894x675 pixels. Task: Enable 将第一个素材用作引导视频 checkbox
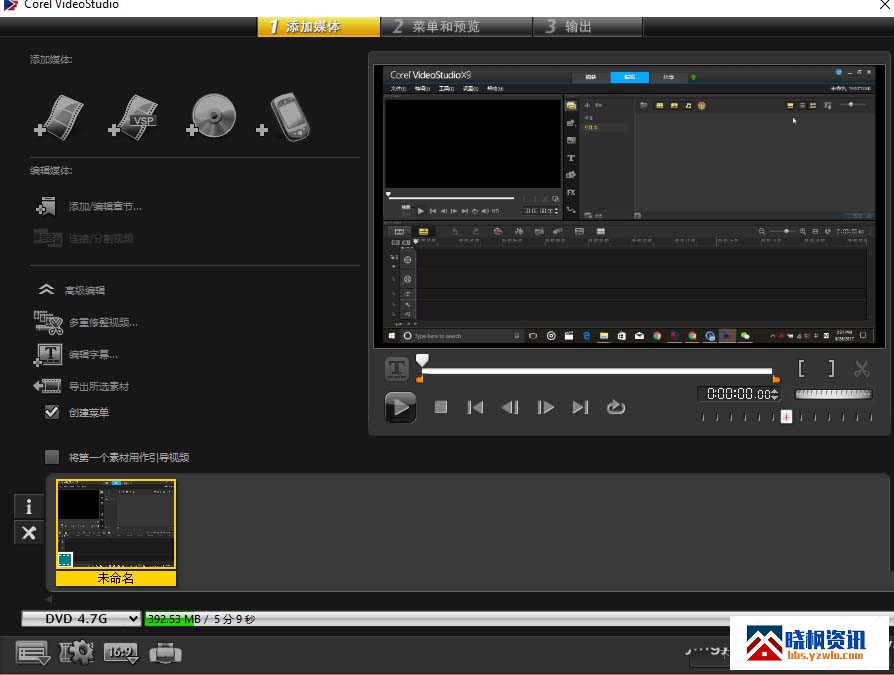coord(52,457)
